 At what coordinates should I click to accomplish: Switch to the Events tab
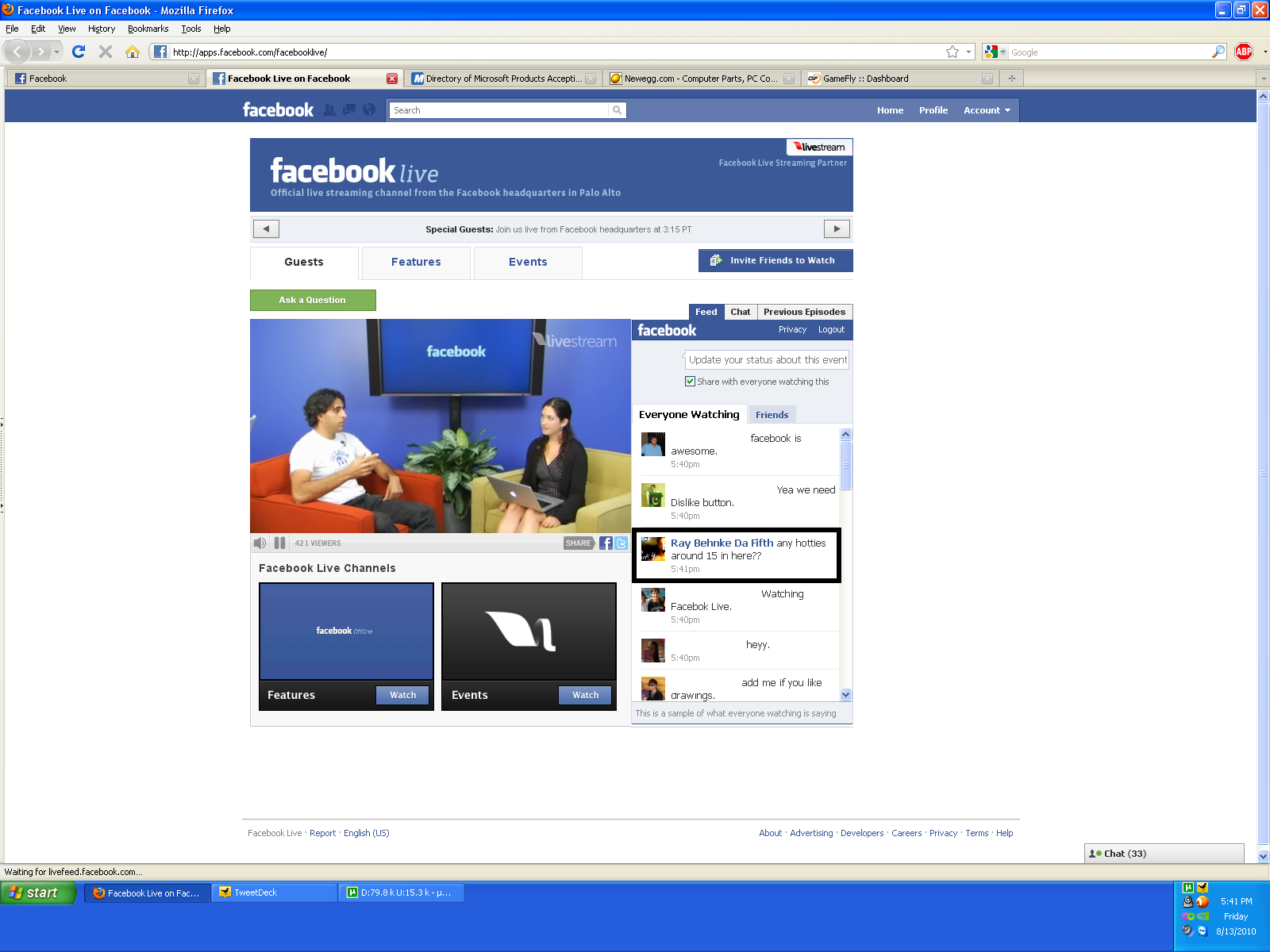coord(528,263)
